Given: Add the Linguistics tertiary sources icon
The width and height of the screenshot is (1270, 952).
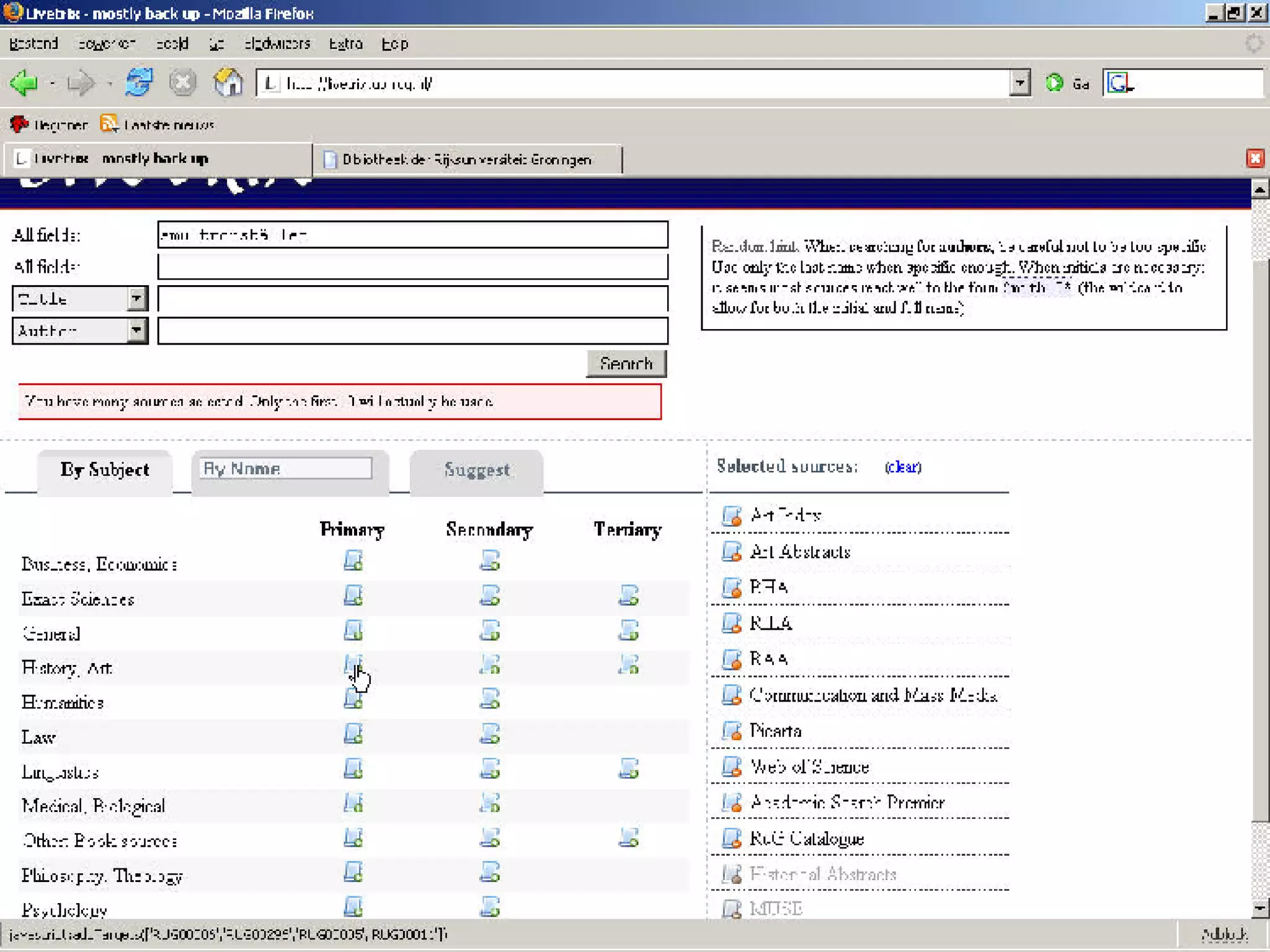Looking at the screenshot, I should pos(628,769).
